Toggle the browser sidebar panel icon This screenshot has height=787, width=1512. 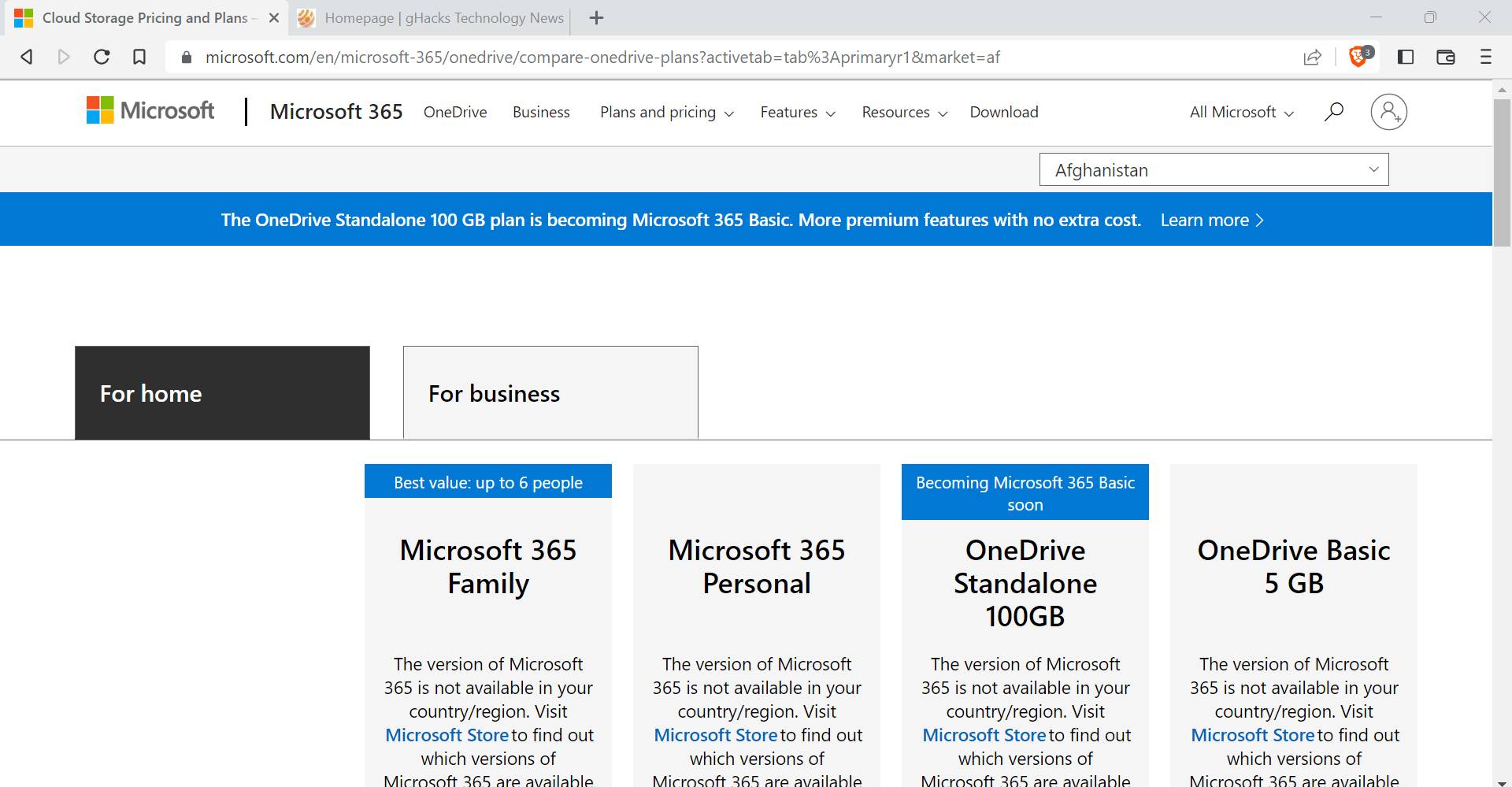tap(1406, 57)
